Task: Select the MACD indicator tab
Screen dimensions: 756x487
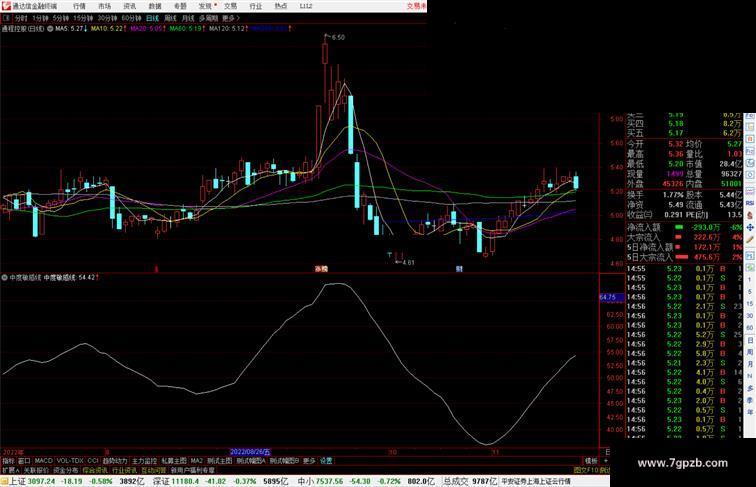Action: pos(43,461)
